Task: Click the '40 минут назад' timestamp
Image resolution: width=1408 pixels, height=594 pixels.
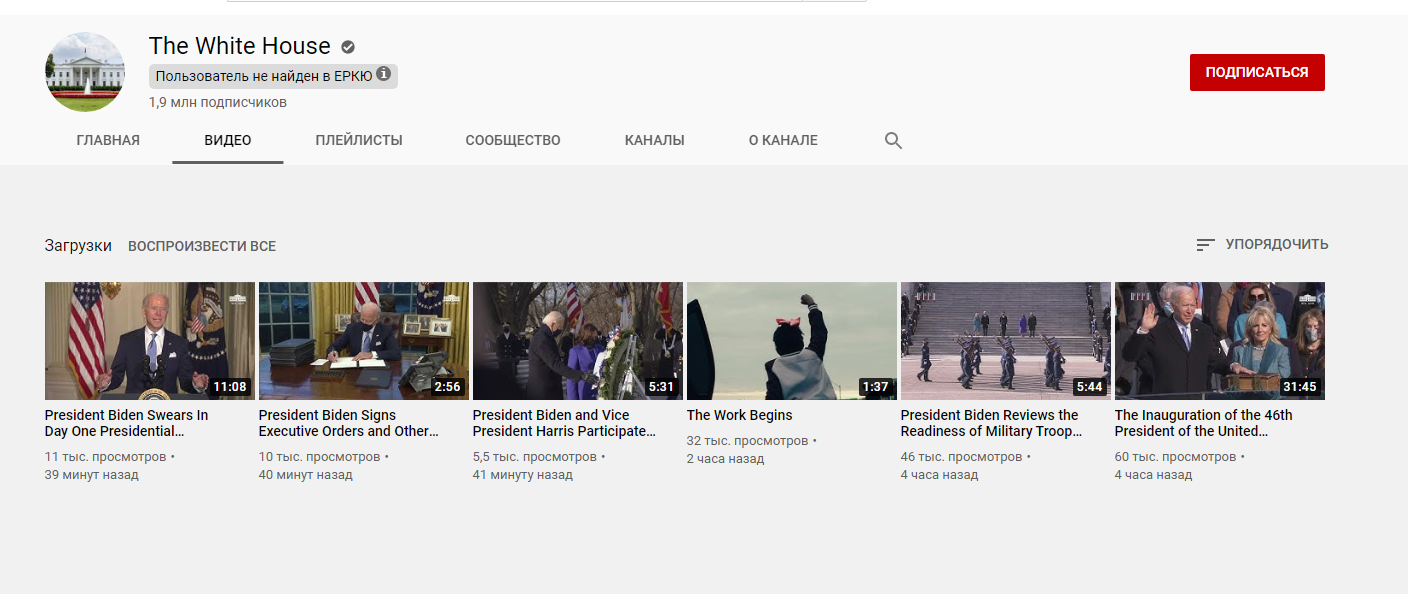Action: (306, 475)
